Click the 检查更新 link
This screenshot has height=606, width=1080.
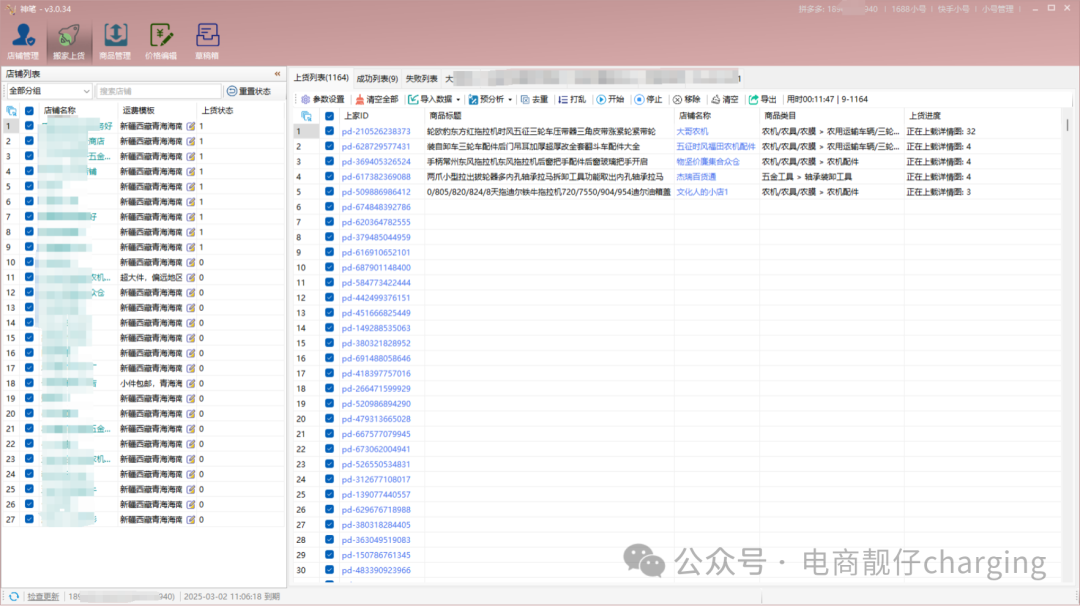pos(43,596)
